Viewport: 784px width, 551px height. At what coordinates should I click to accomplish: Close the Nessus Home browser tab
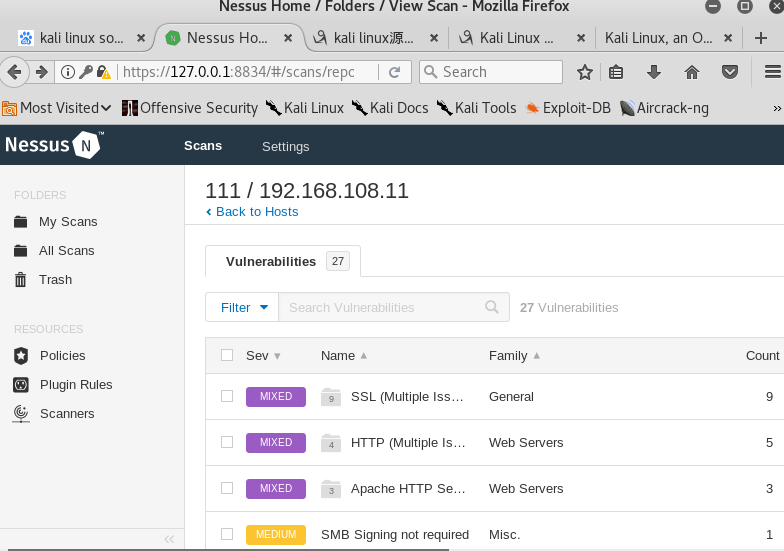[288, 38]
